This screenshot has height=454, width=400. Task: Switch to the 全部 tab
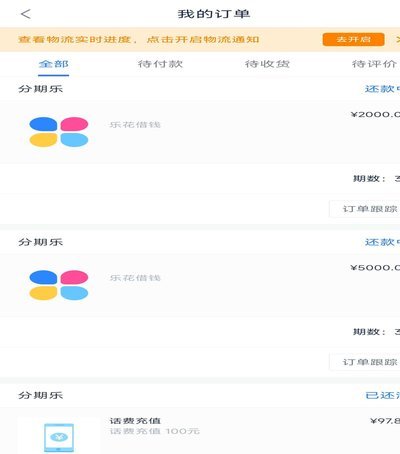[54, 64]
